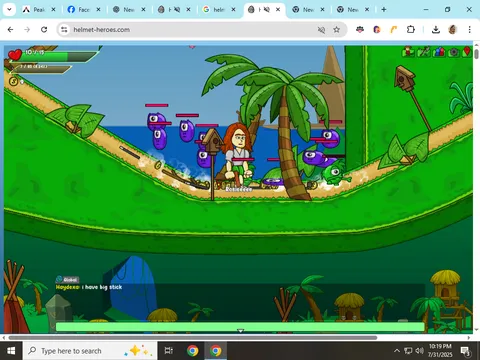Bookmark this page with the star icon
480x360 pixels.
click(336, 30)
